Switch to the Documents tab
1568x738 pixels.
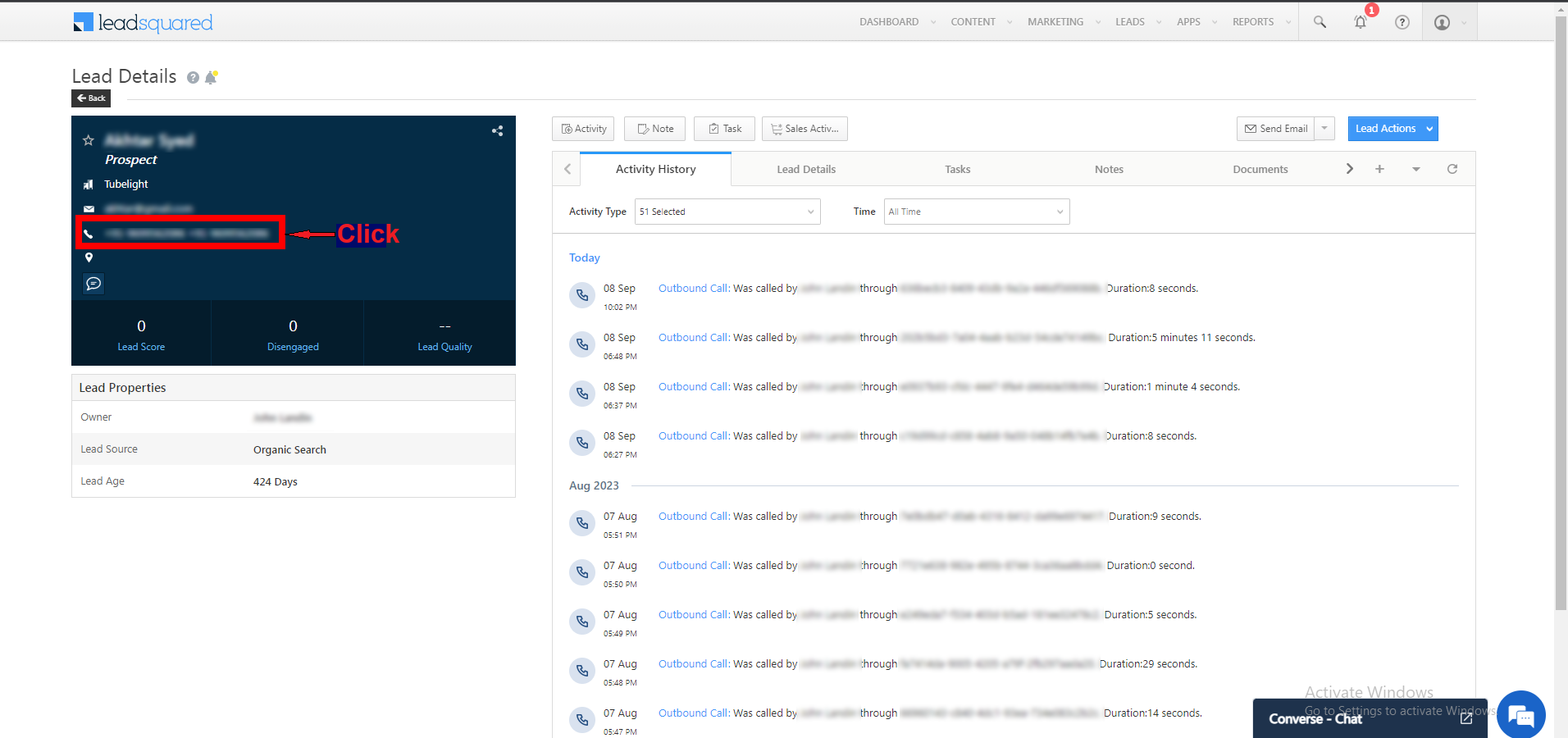[x=1260, y=170]
